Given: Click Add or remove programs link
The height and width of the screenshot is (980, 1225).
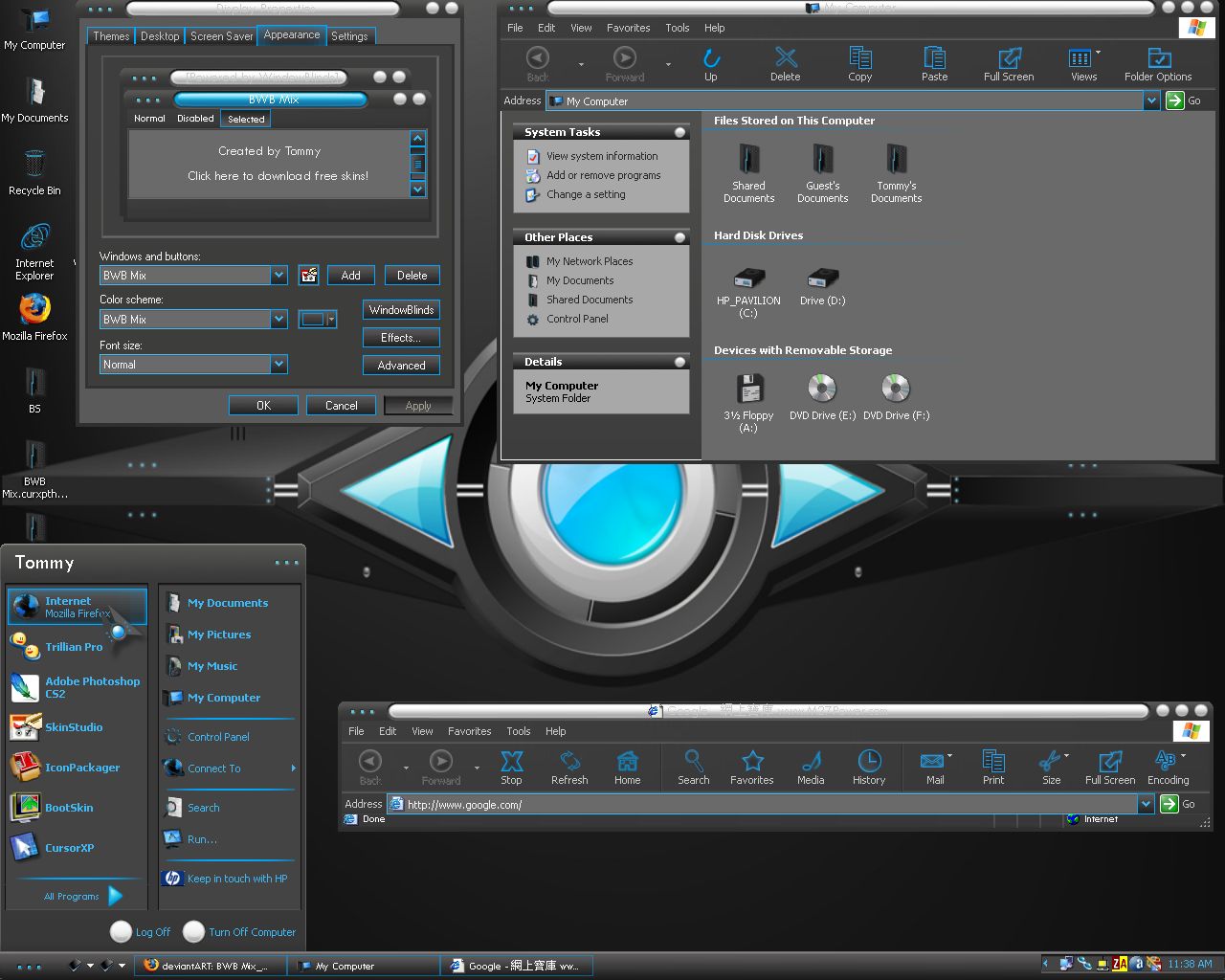Looking at the screenshot, I should pyautogui.click(x=603, y=175).
